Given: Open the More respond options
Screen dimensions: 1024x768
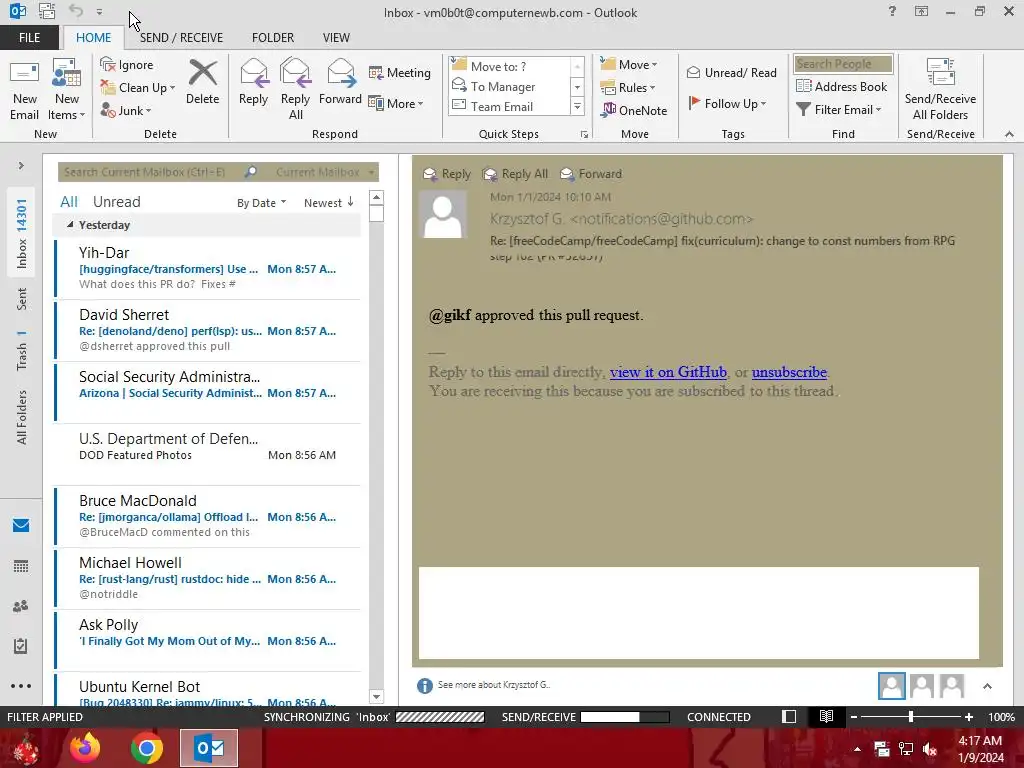Looking at the screenshot, I should 396,103.
